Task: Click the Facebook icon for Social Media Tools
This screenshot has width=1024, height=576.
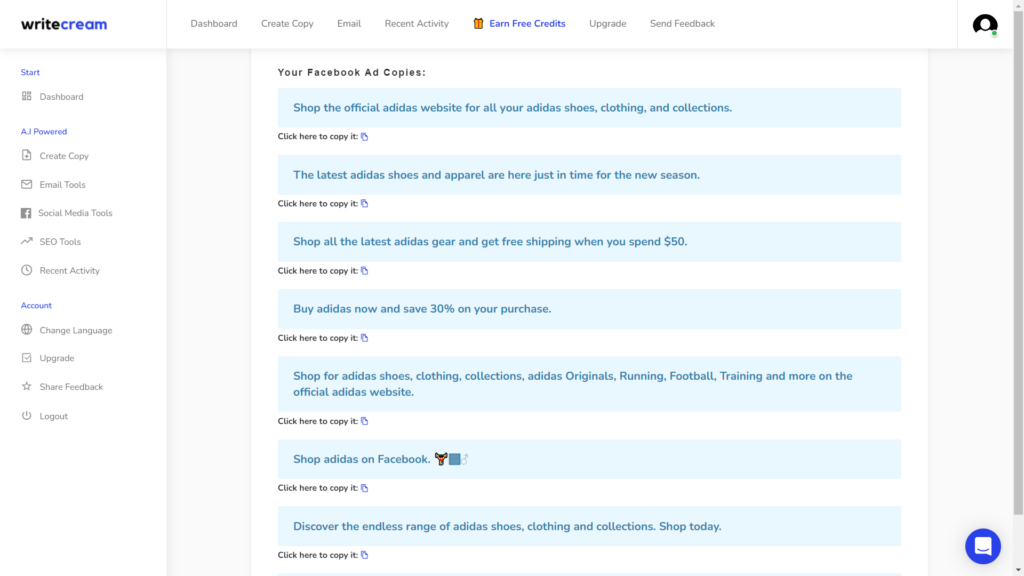Action: click(26, 213)
